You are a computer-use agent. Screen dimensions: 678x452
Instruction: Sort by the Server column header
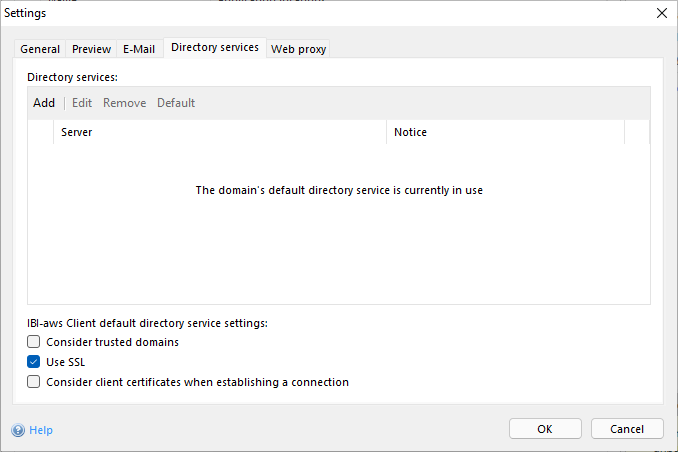tap(220, 132)
